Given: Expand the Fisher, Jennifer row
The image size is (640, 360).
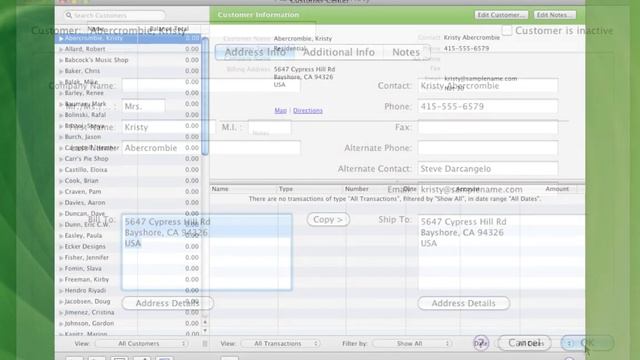Looking at the screenshot, I should click(x=61, y=258).
